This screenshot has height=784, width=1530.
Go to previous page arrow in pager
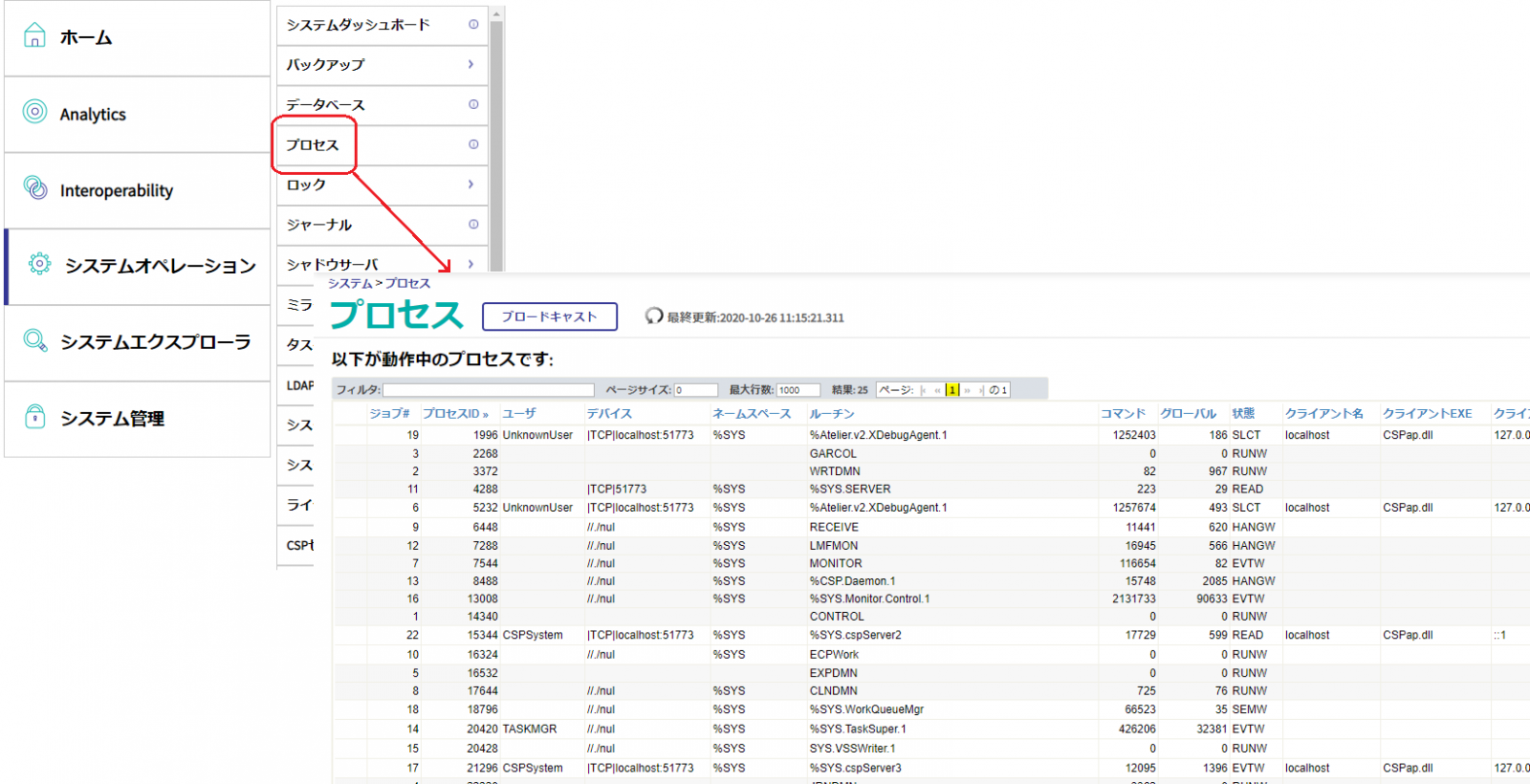(x=937, y=390)
